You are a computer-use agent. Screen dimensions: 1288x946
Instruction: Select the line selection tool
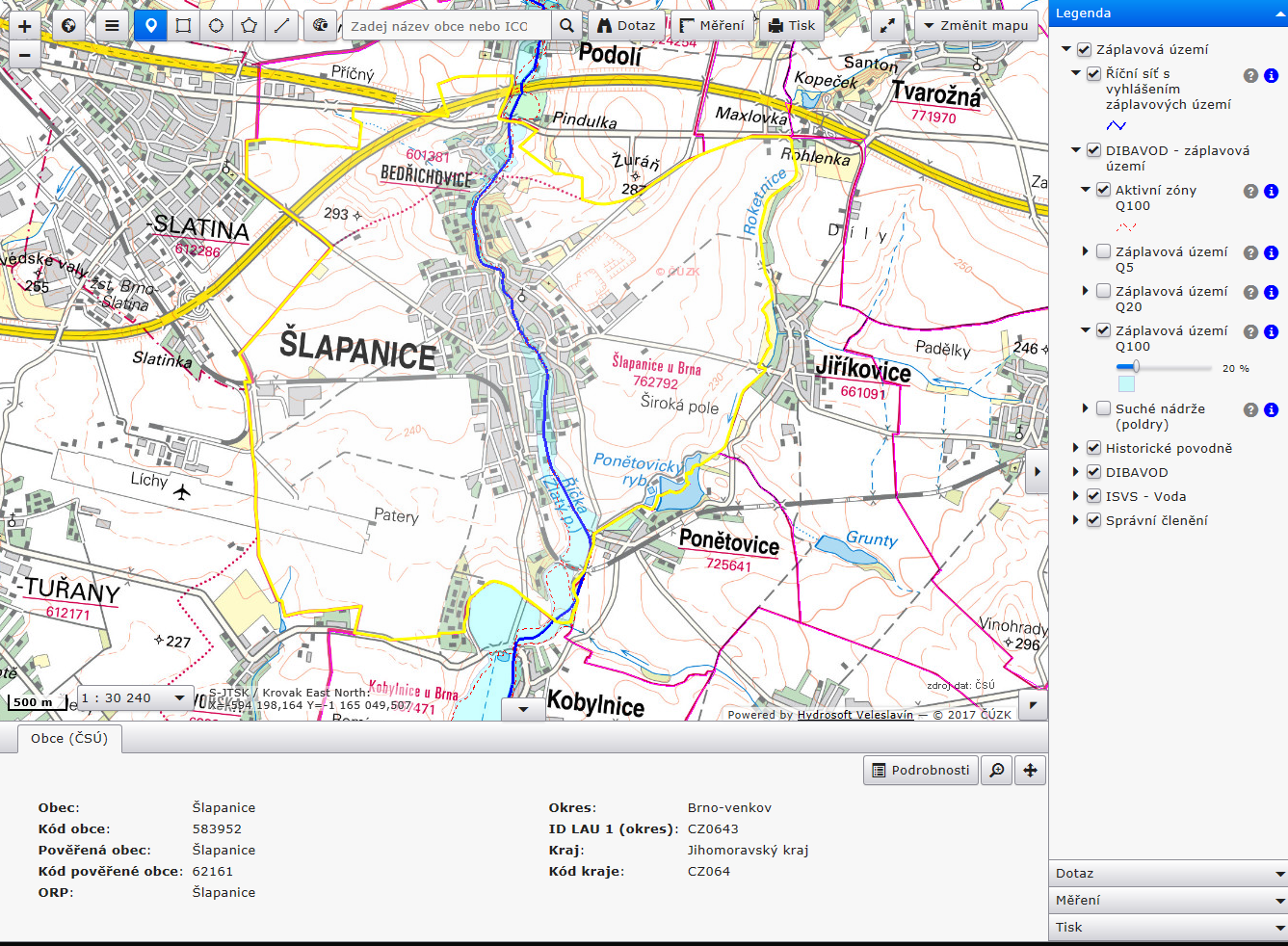281,26
